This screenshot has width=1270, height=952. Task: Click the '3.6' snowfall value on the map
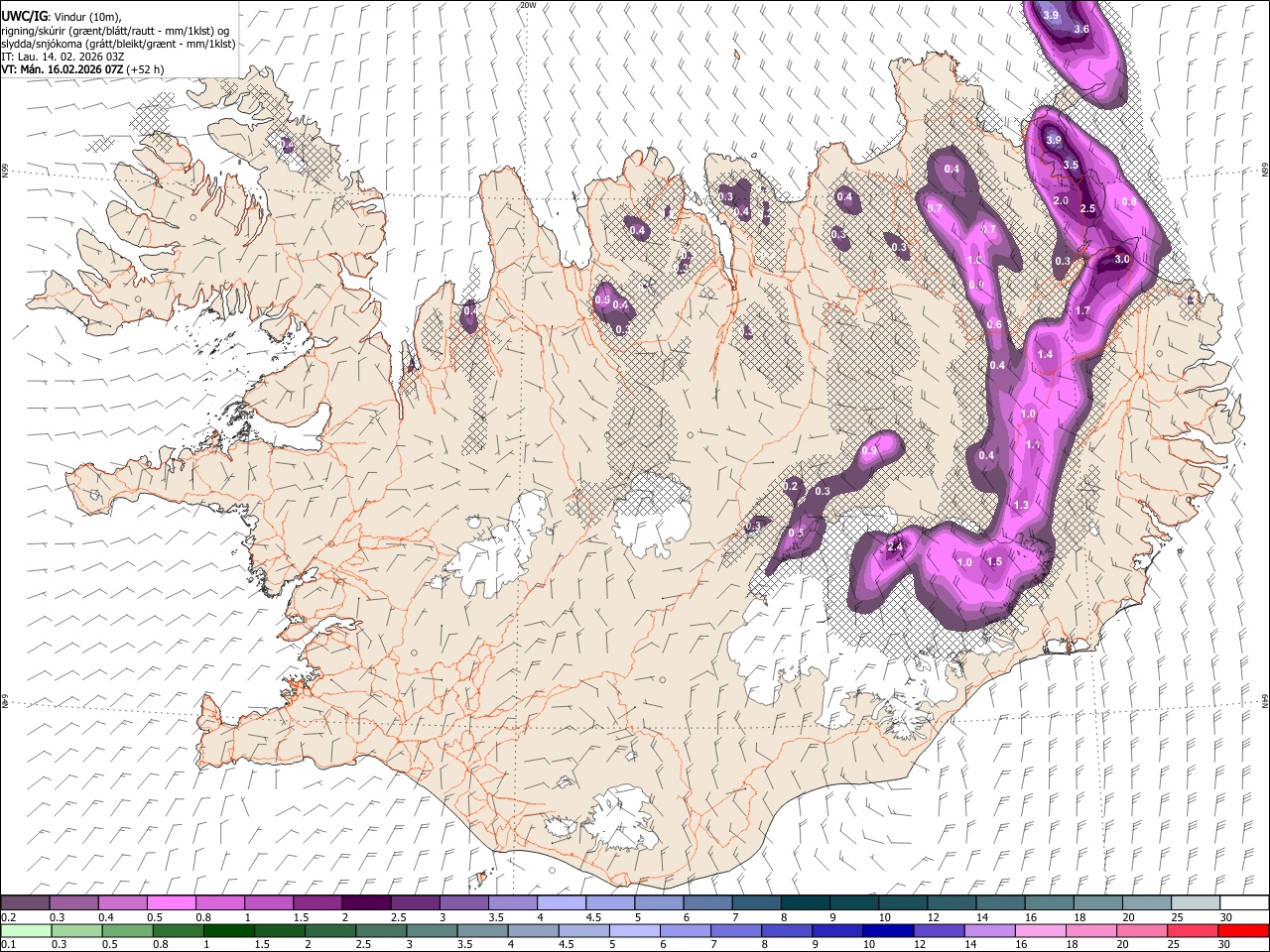point(1081,29)
